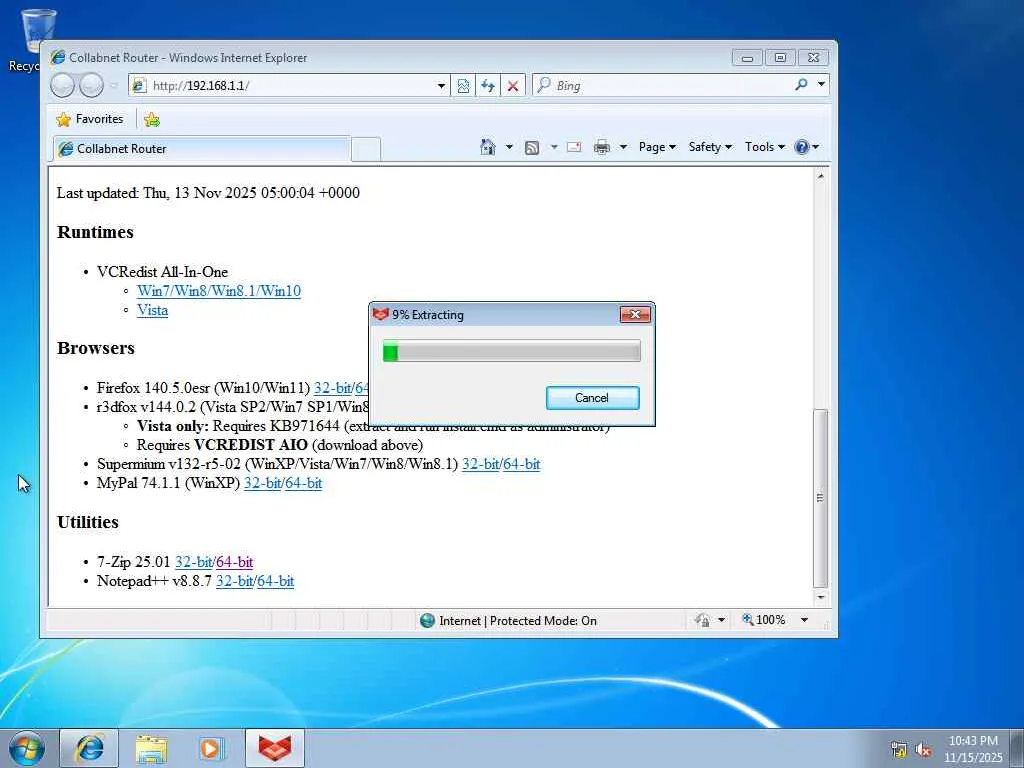Open the Favorites star button

(89, 119)
